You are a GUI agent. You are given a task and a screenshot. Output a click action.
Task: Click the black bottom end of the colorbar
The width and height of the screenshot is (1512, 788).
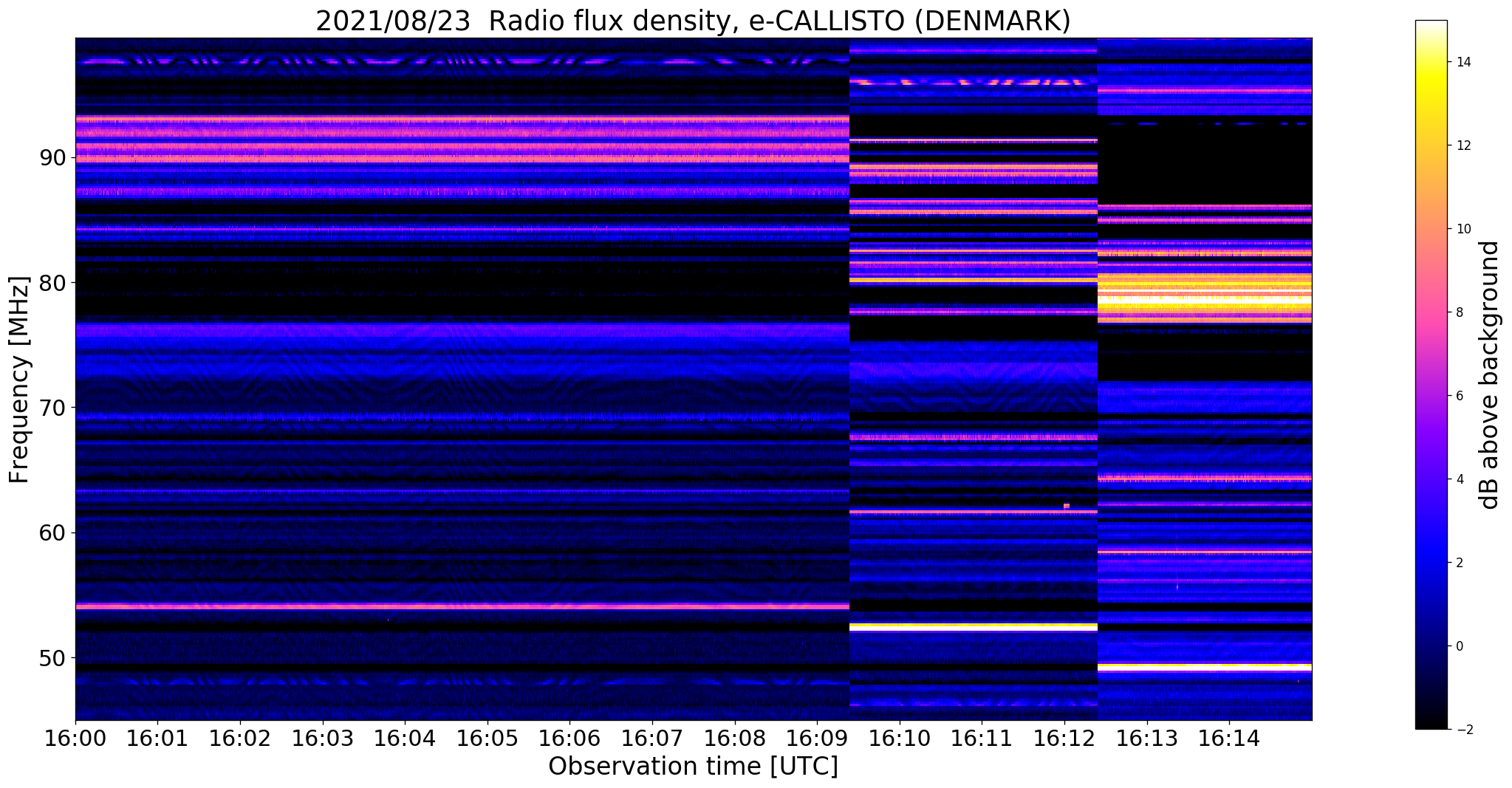click(1431, 720)
